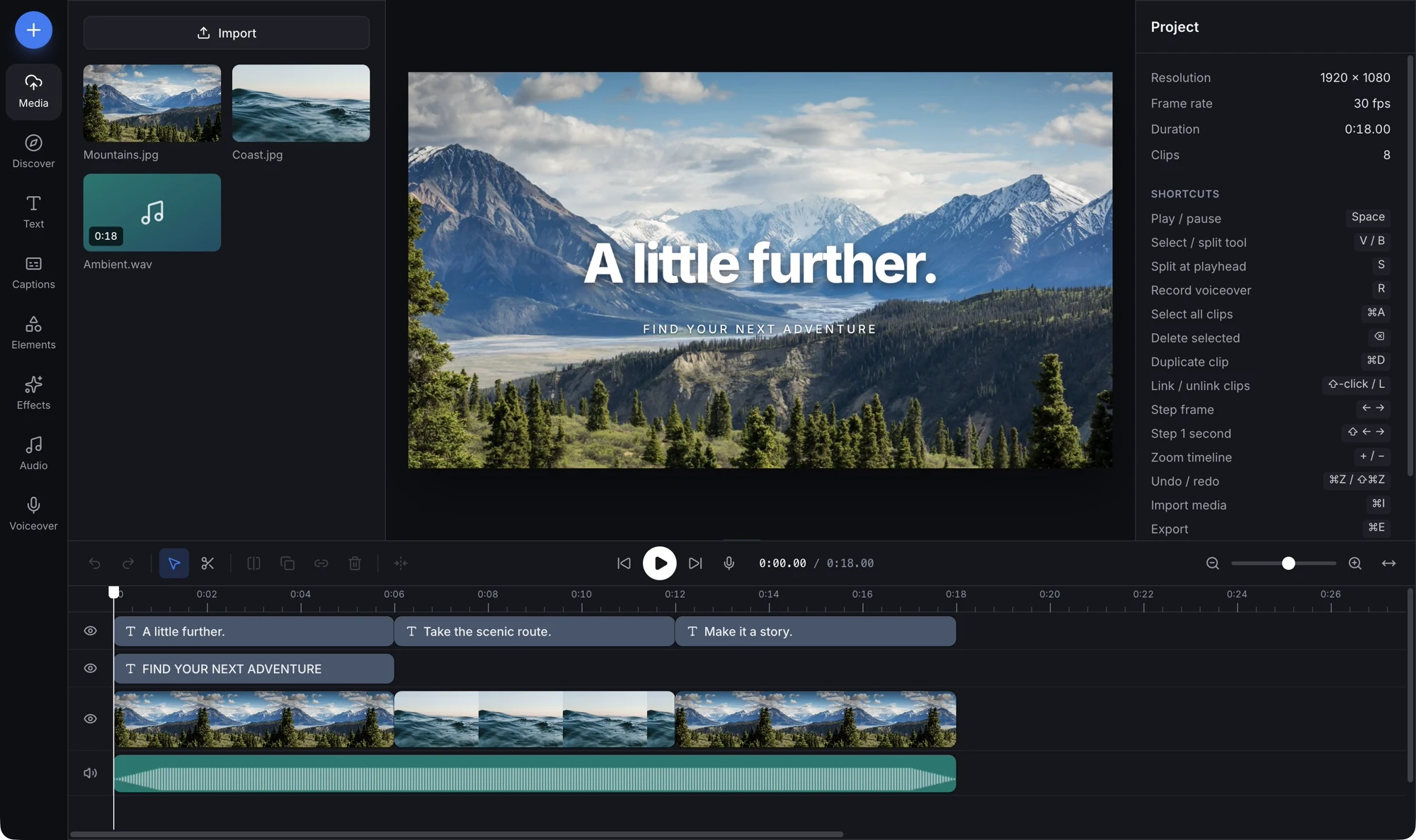
Task: Select the Coast.jpg thumbnail
Action: (x=301, y=103)
